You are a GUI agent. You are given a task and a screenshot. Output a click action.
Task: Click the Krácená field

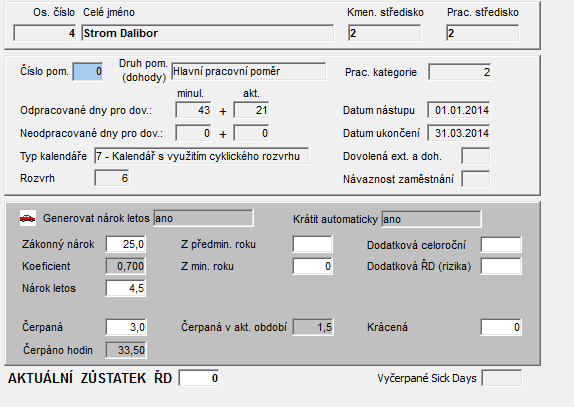[x=501, y=327]
